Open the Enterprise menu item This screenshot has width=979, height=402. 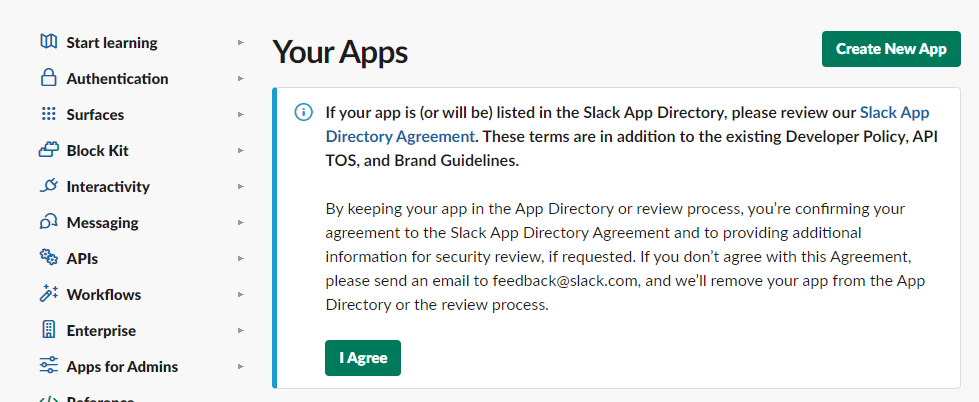click(101, 330)
